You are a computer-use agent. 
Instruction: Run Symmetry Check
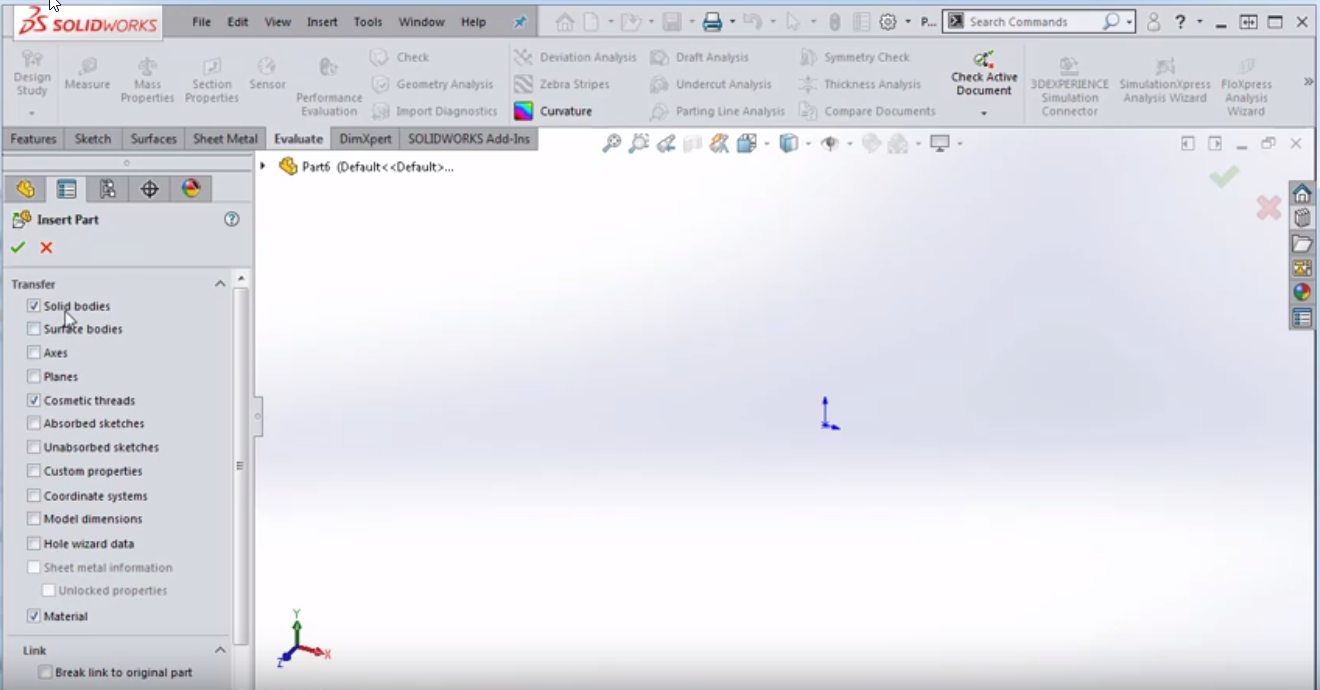pos(853,57)
